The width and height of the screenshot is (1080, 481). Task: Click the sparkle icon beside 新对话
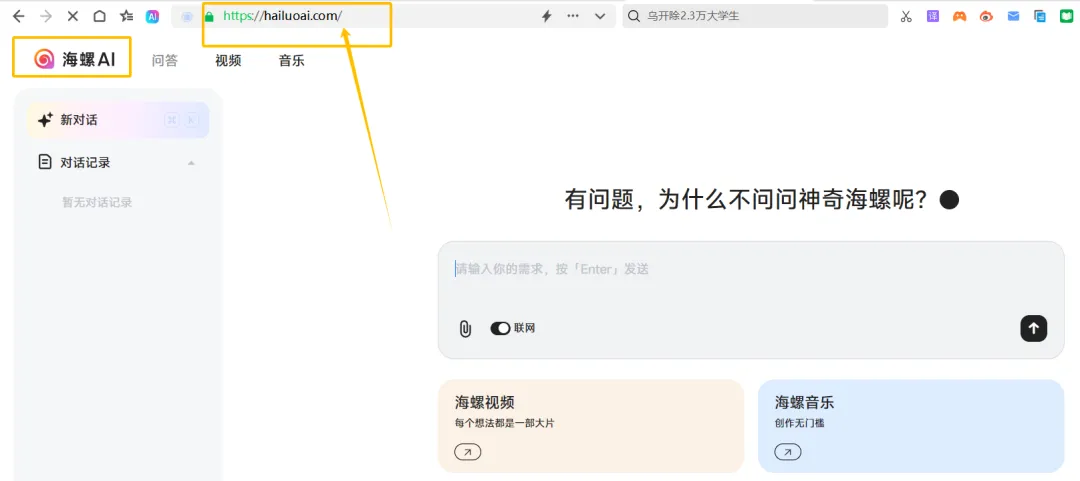coord(45,120)
